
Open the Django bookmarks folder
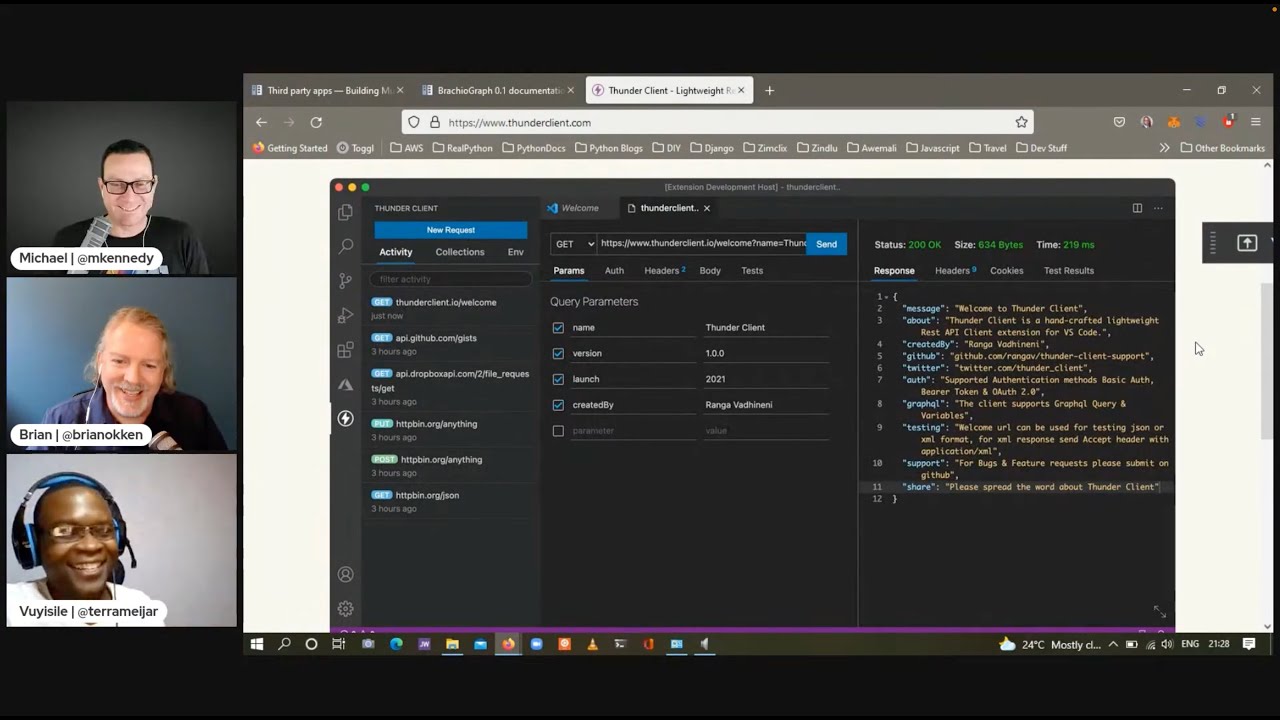[x=712, y=148]
